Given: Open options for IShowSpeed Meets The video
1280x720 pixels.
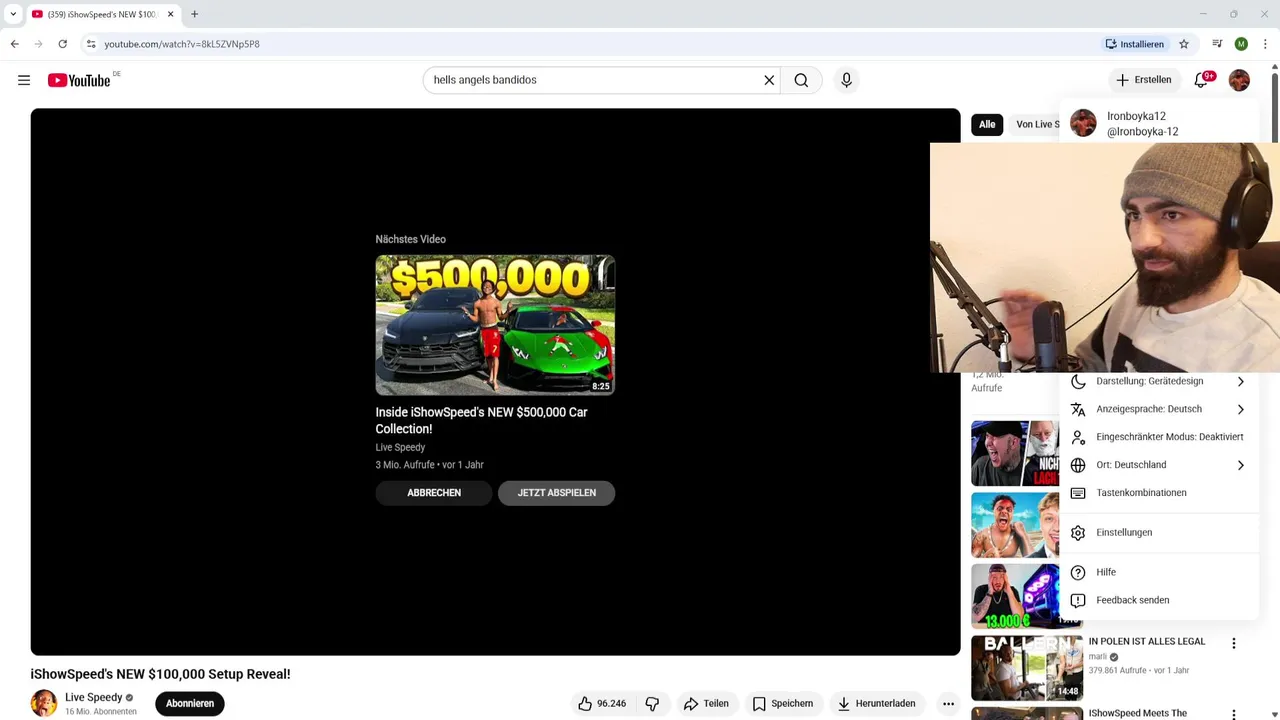Looking at the screenshot, I should coord(1234,716).
